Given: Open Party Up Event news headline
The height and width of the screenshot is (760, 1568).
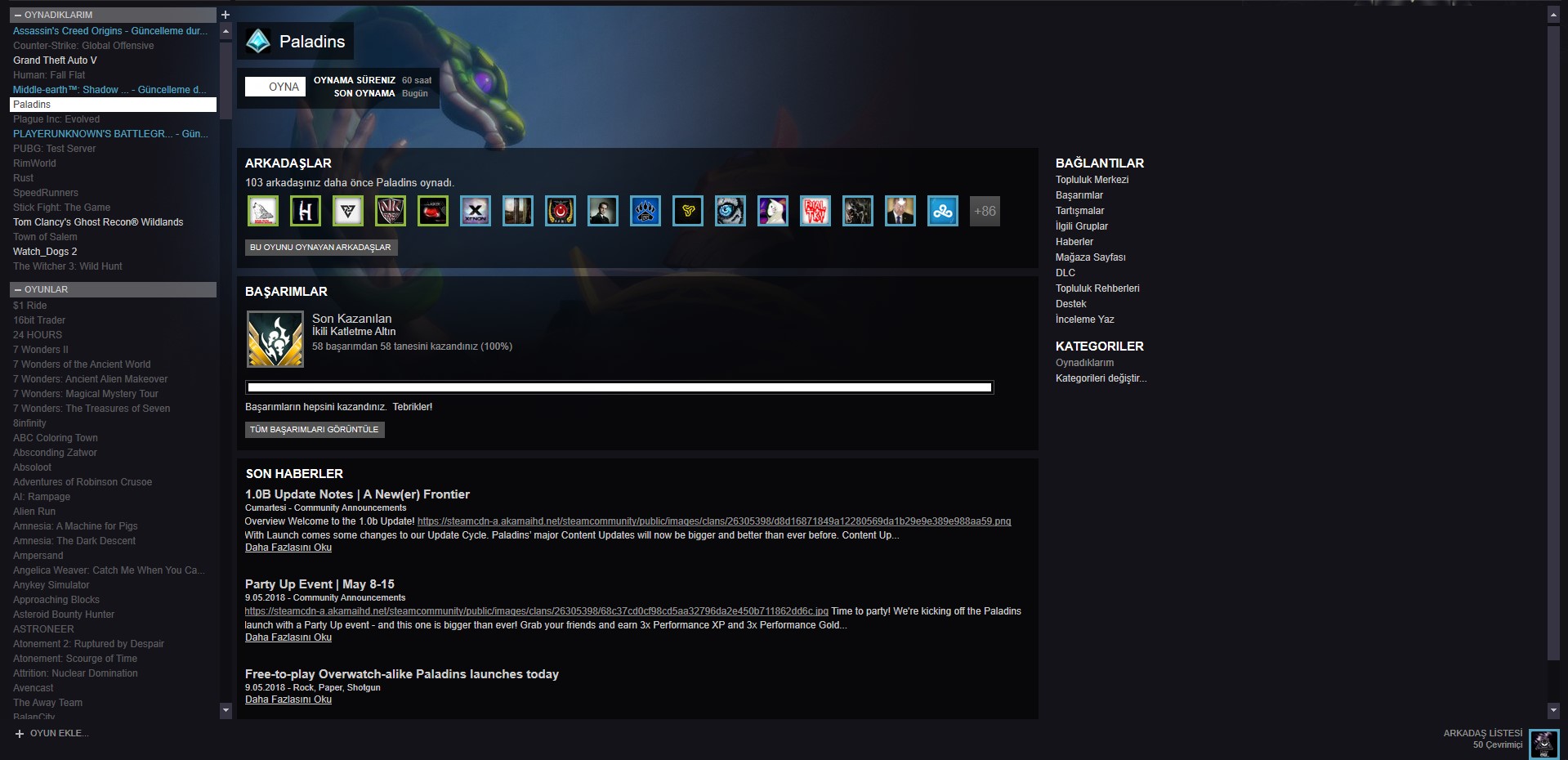Looking at the screenshot, I should click(319, 584).
